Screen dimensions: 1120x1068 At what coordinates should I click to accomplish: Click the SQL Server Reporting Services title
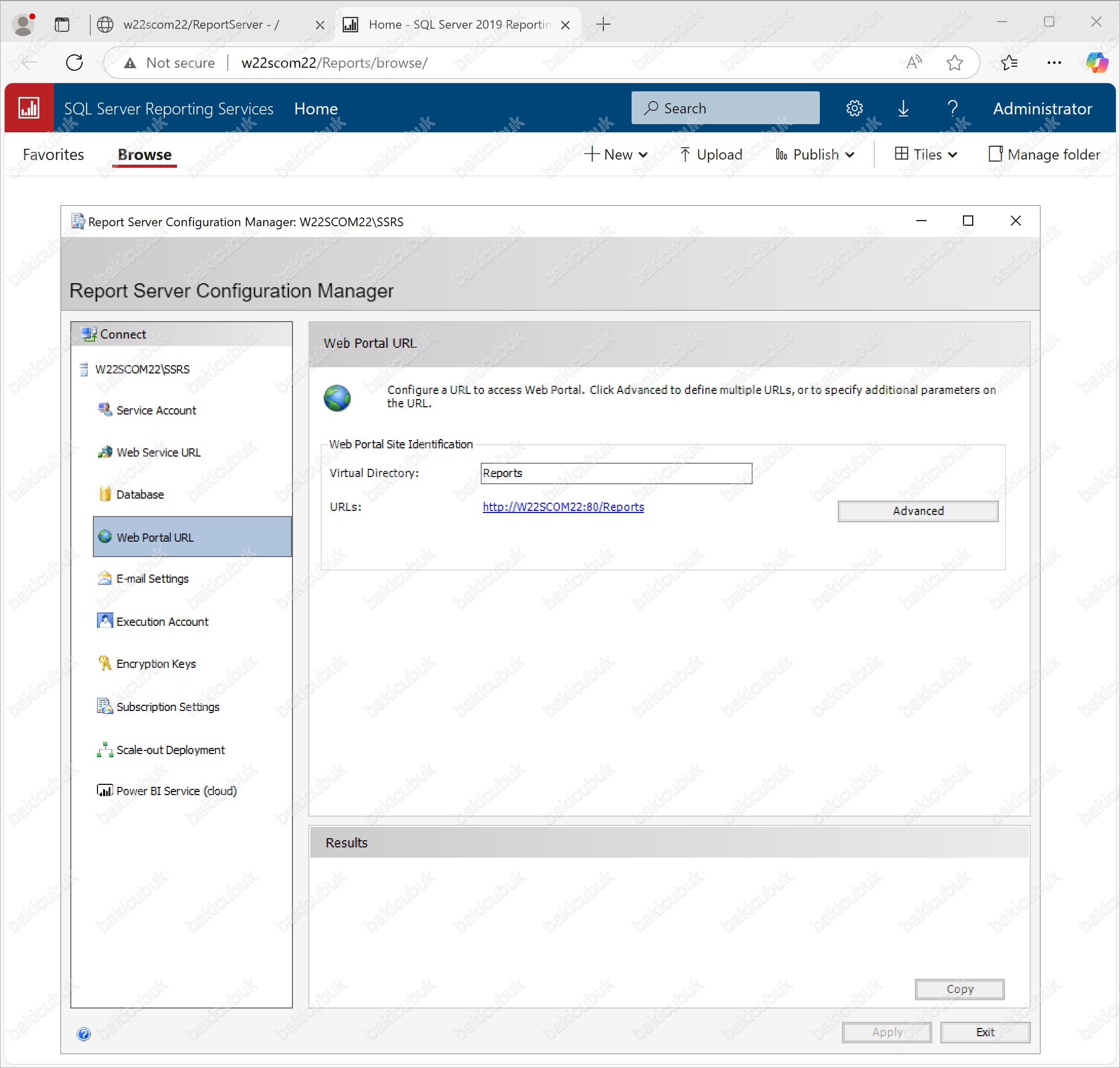coord(169,108)
